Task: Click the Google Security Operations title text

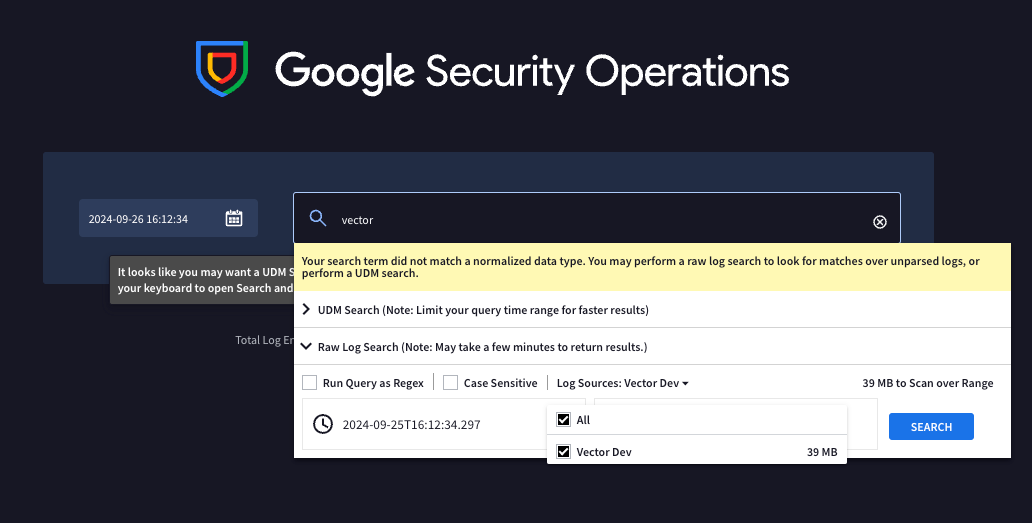Action: pyautogui.click(x=532, y=71)
